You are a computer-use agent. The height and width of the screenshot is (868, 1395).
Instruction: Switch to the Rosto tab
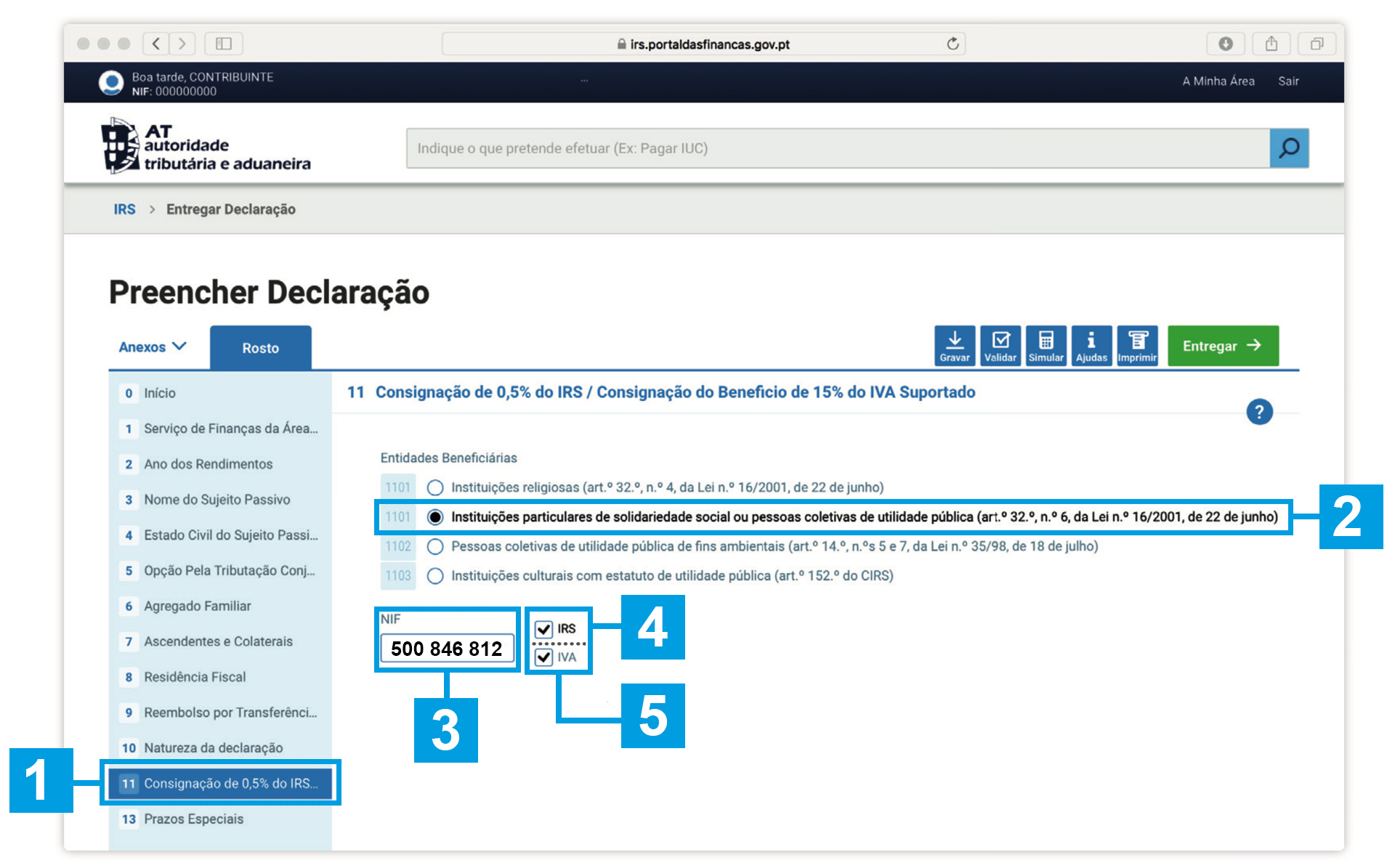260,348
